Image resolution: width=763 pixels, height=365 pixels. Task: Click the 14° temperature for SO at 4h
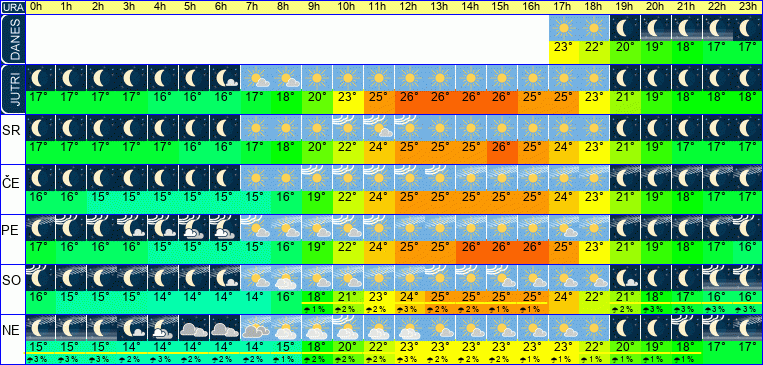tap(163, 295)
